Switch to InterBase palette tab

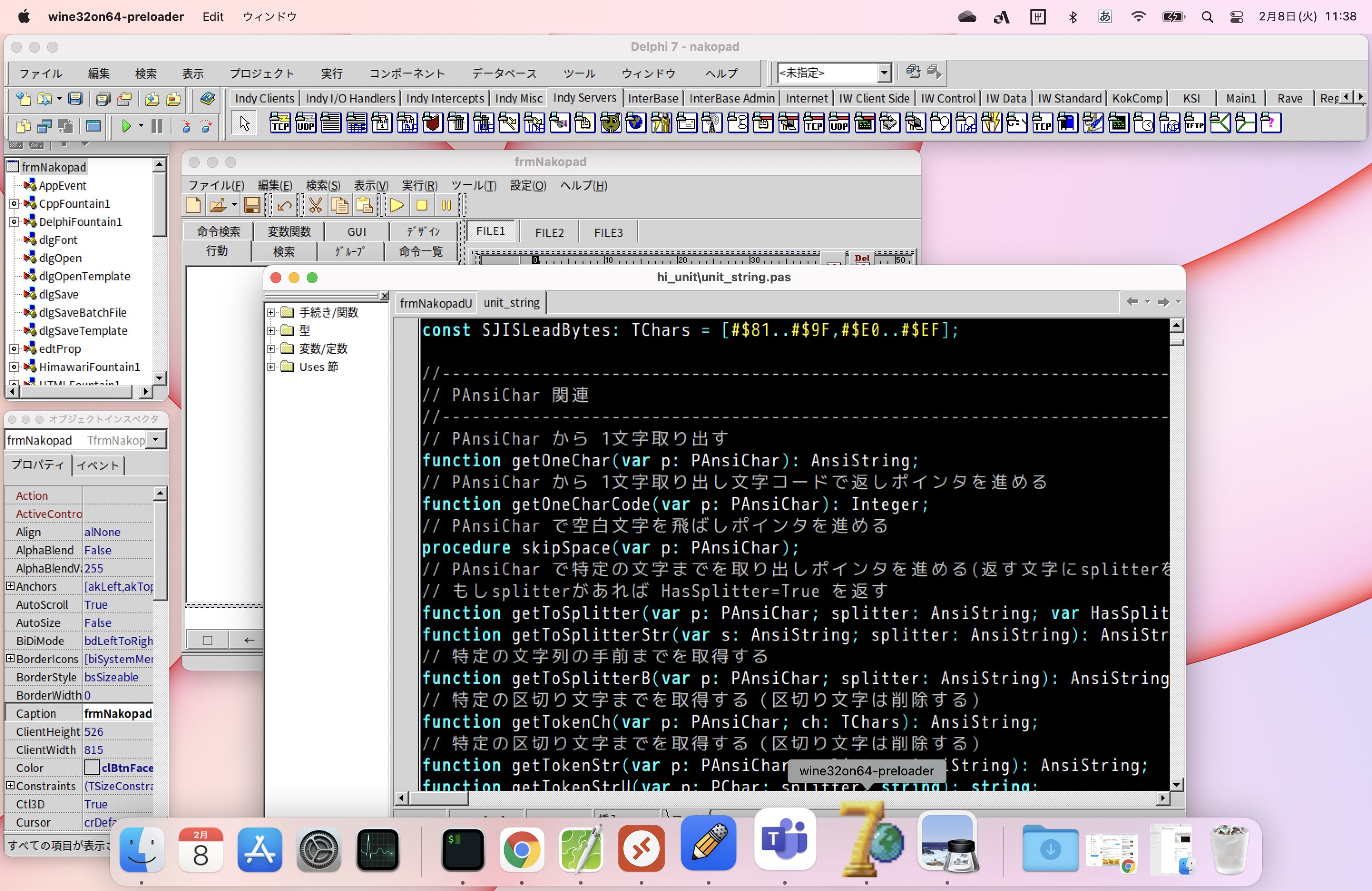click(x=652, y=98)
